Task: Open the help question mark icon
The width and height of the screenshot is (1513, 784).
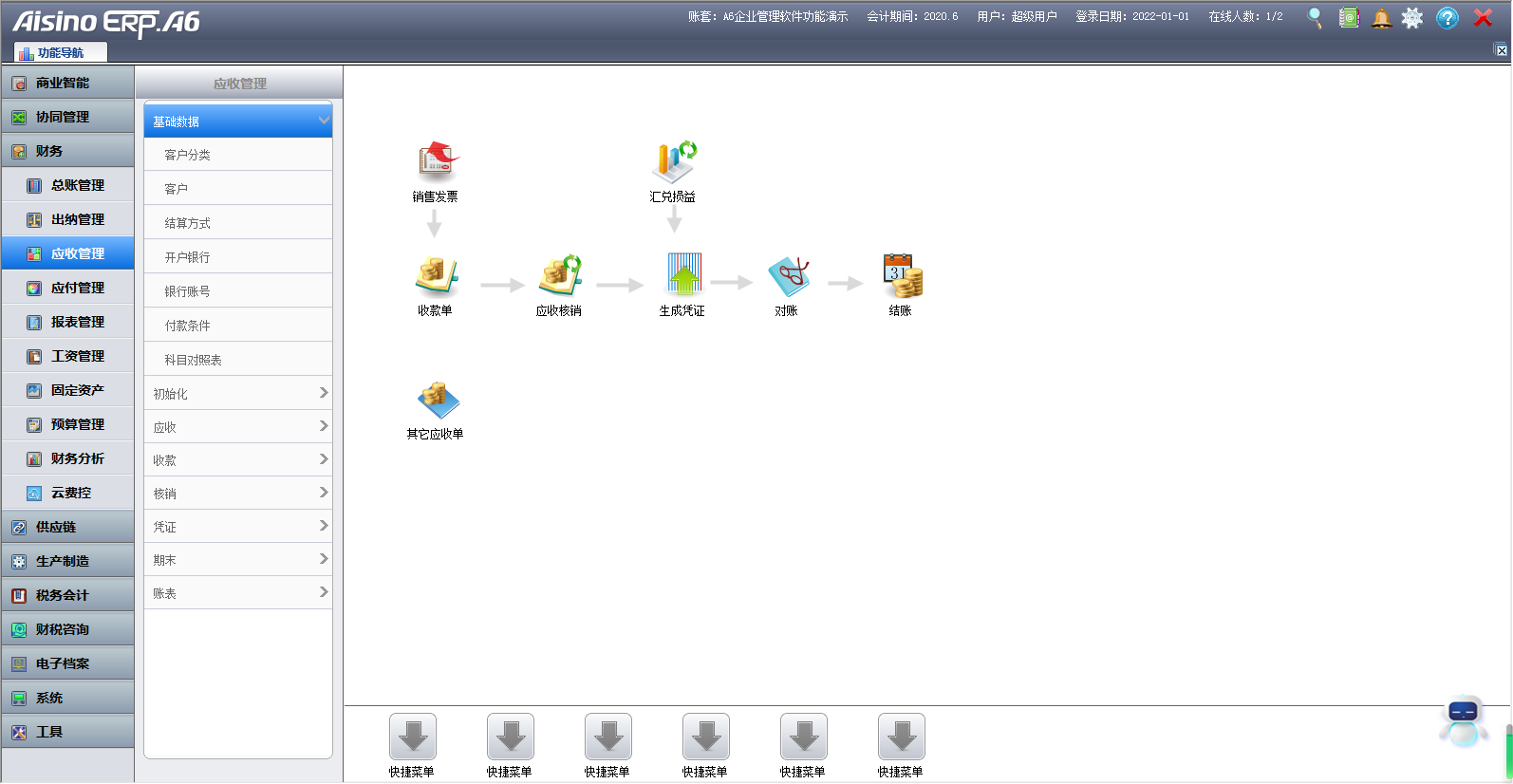Action: pyautogui.click(x=1447, y=18)
